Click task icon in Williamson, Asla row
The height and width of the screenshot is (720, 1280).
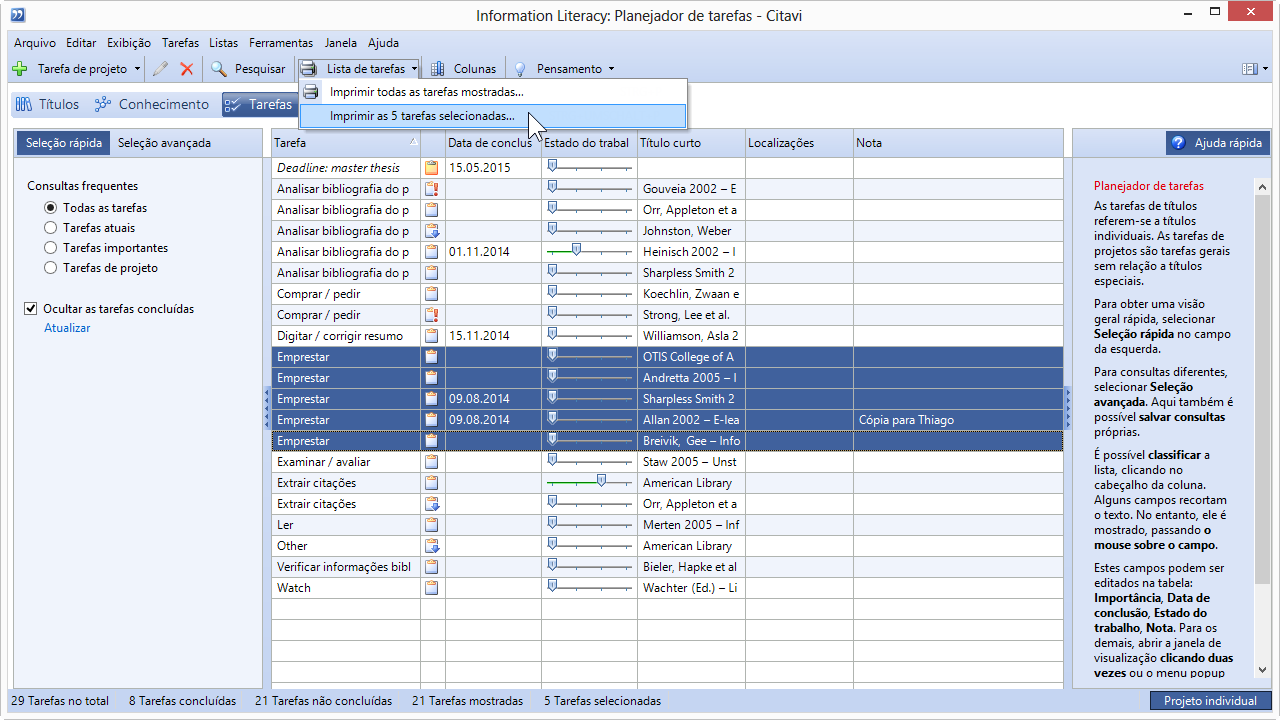tap(432, 336)
